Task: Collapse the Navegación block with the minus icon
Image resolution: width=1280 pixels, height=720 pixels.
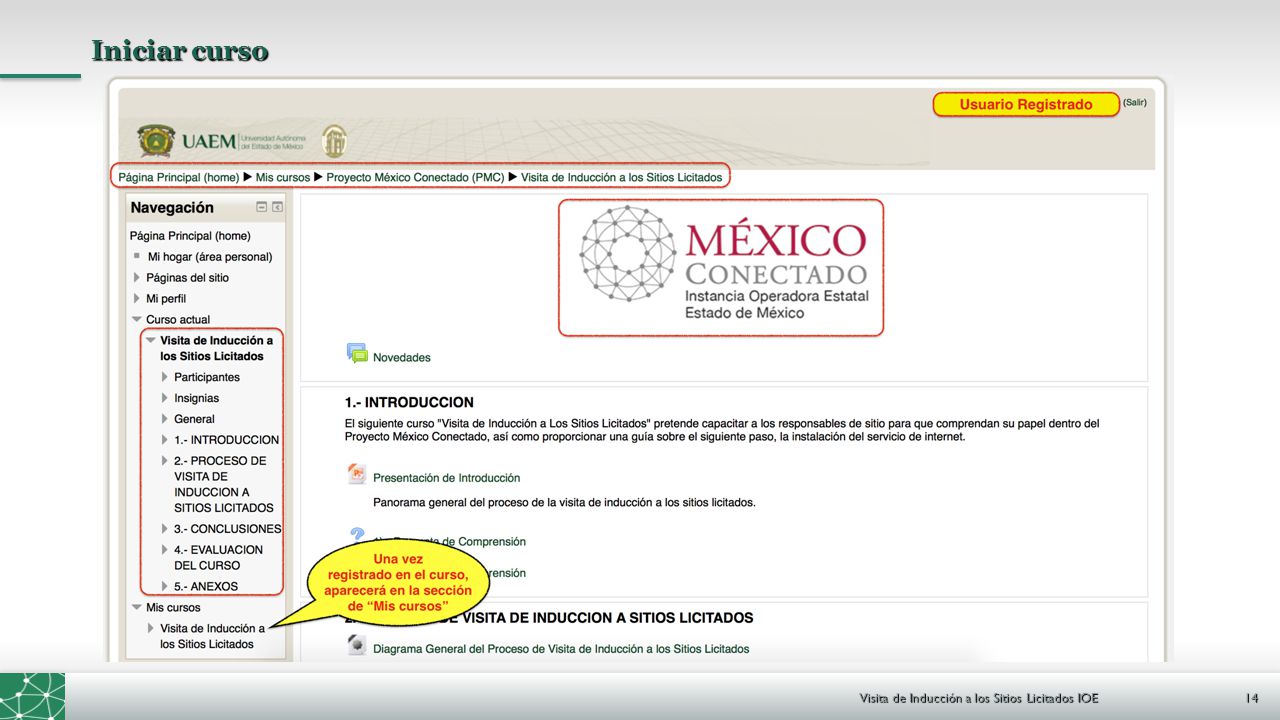Action: point(262,208)
